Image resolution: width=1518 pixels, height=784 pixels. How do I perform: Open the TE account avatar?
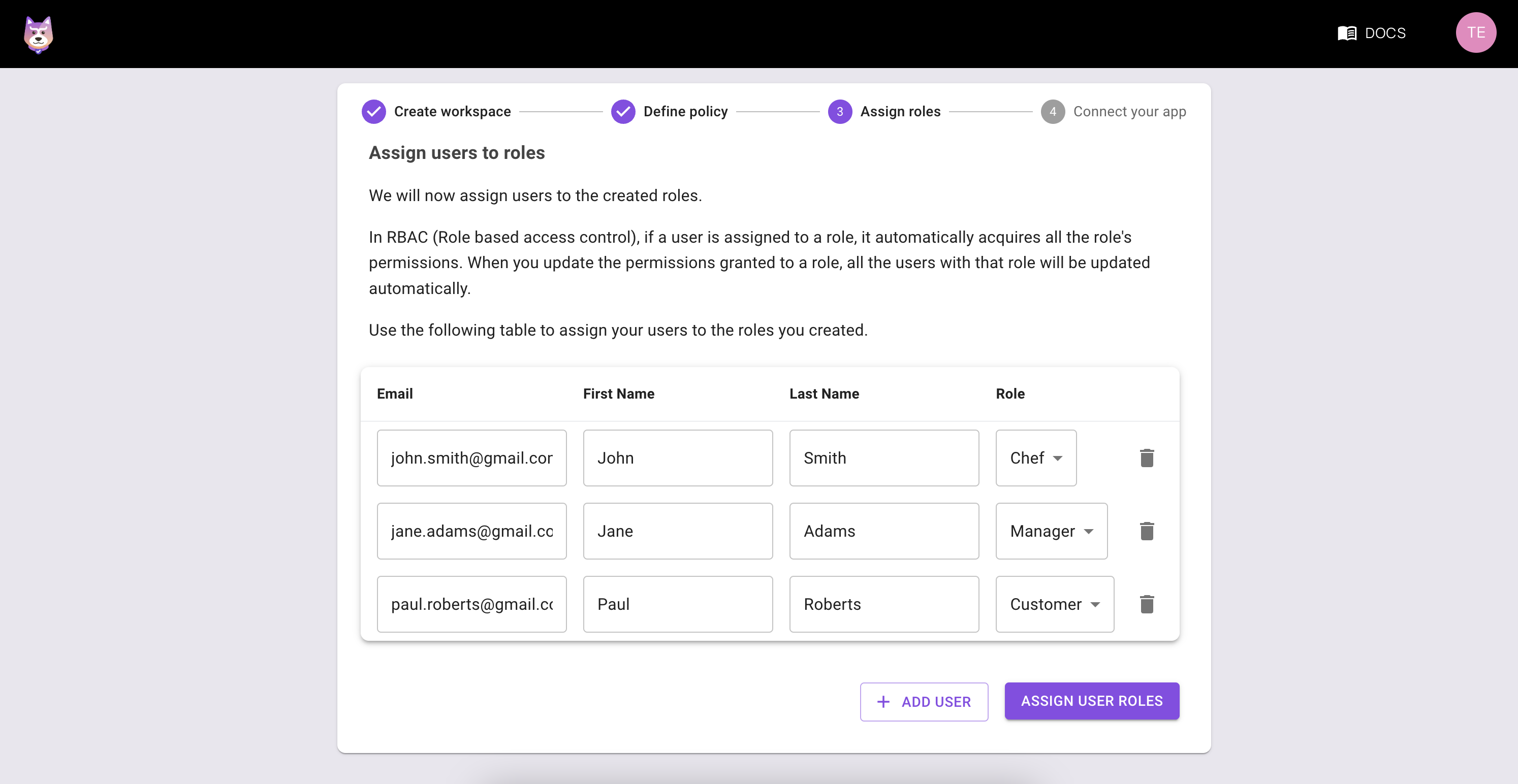1476,32
